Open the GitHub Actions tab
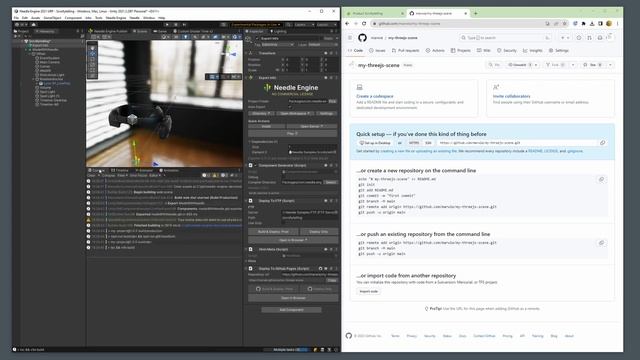Image resolution: width=640 pixels, height=360 pixels. [x=435, y=51]
